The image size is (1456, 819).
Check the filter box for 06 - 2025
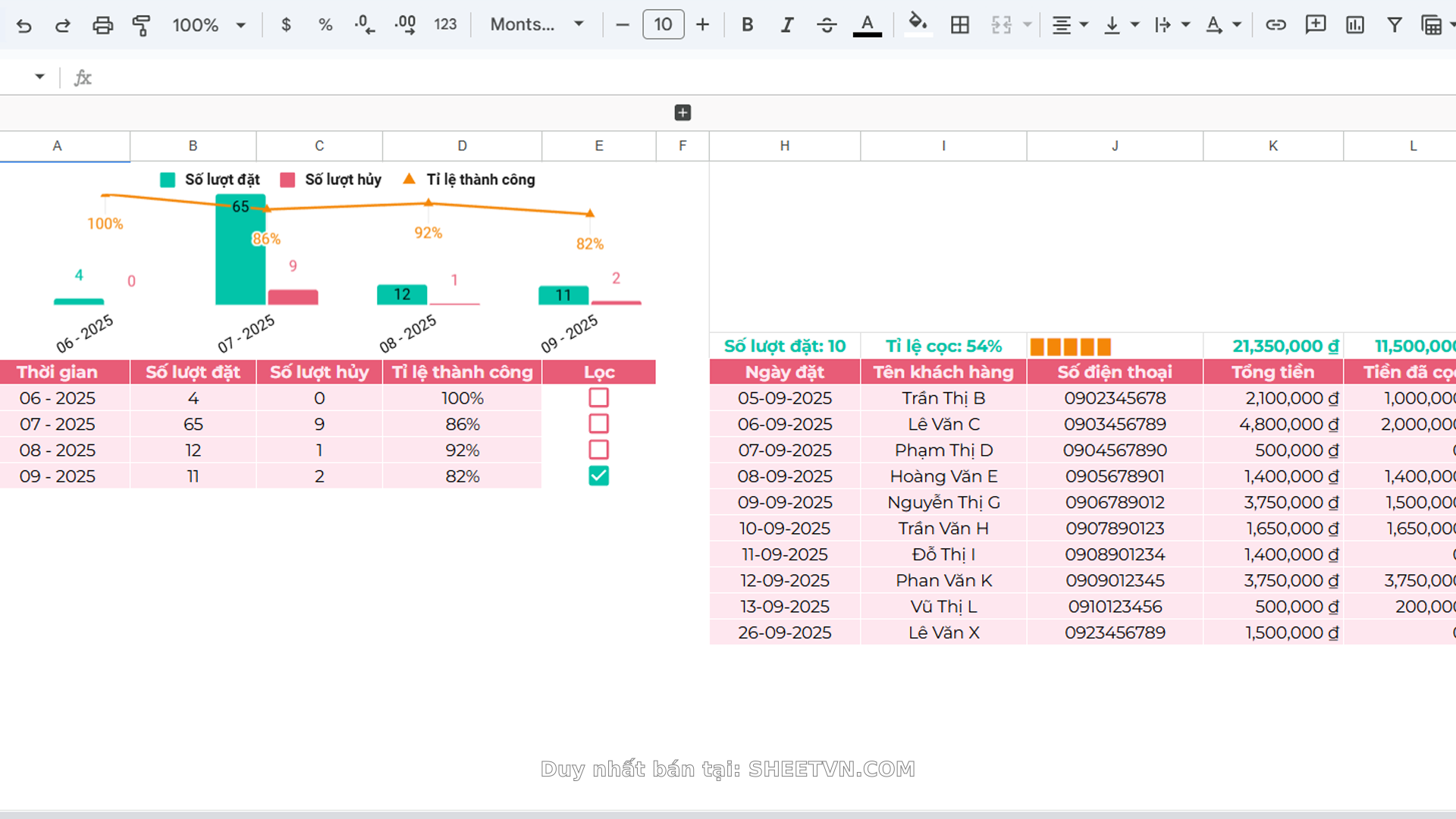pyautogui.click(x=598, y=397)
